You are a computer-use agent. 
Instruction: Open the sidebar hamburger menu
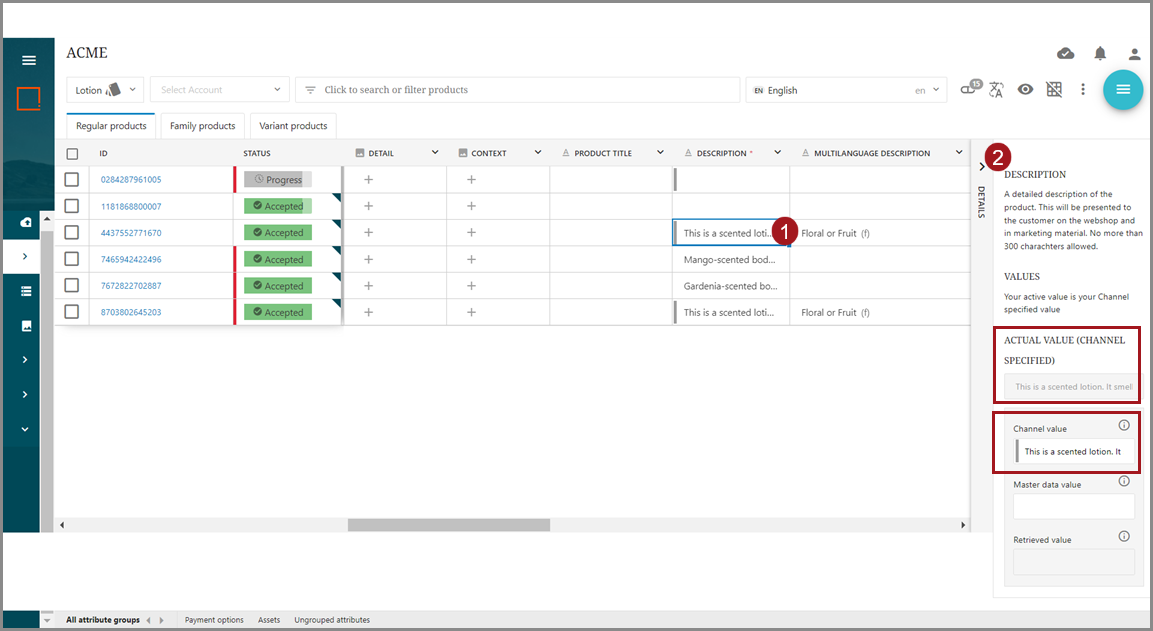click(29, 60)
